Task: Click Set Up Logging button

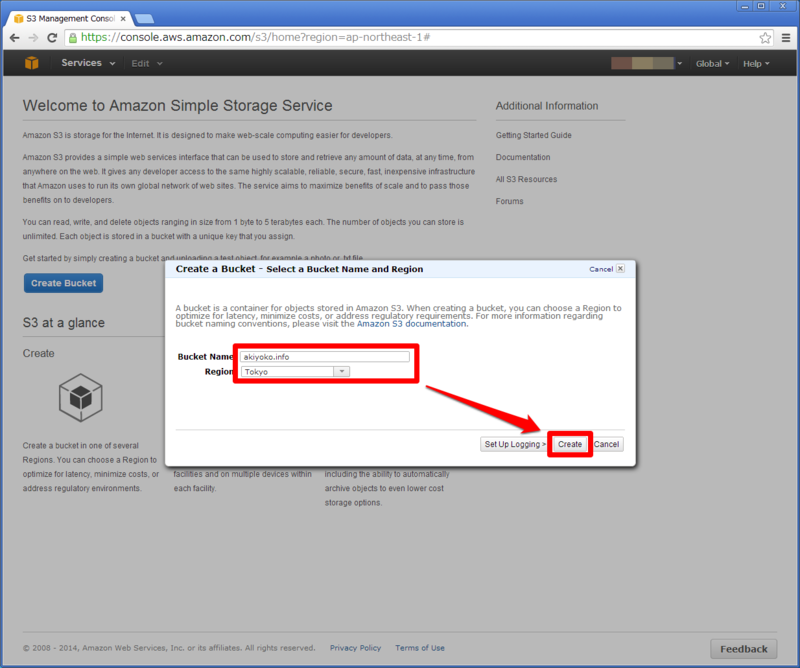Action: pos(513,444)
